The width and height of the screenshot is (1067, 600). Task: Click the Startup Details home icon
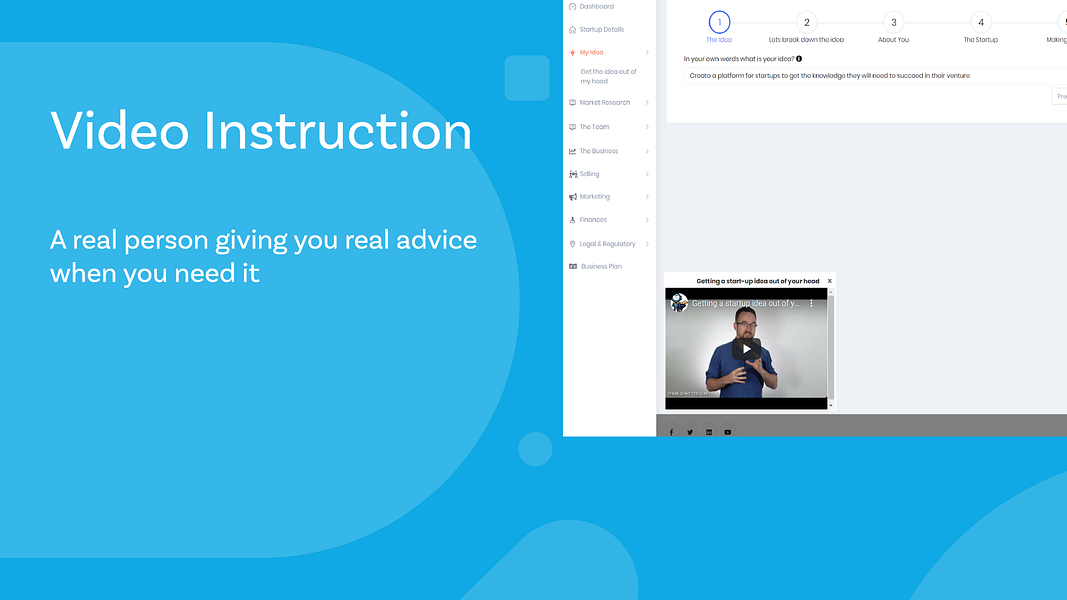(x=572, y=30)
